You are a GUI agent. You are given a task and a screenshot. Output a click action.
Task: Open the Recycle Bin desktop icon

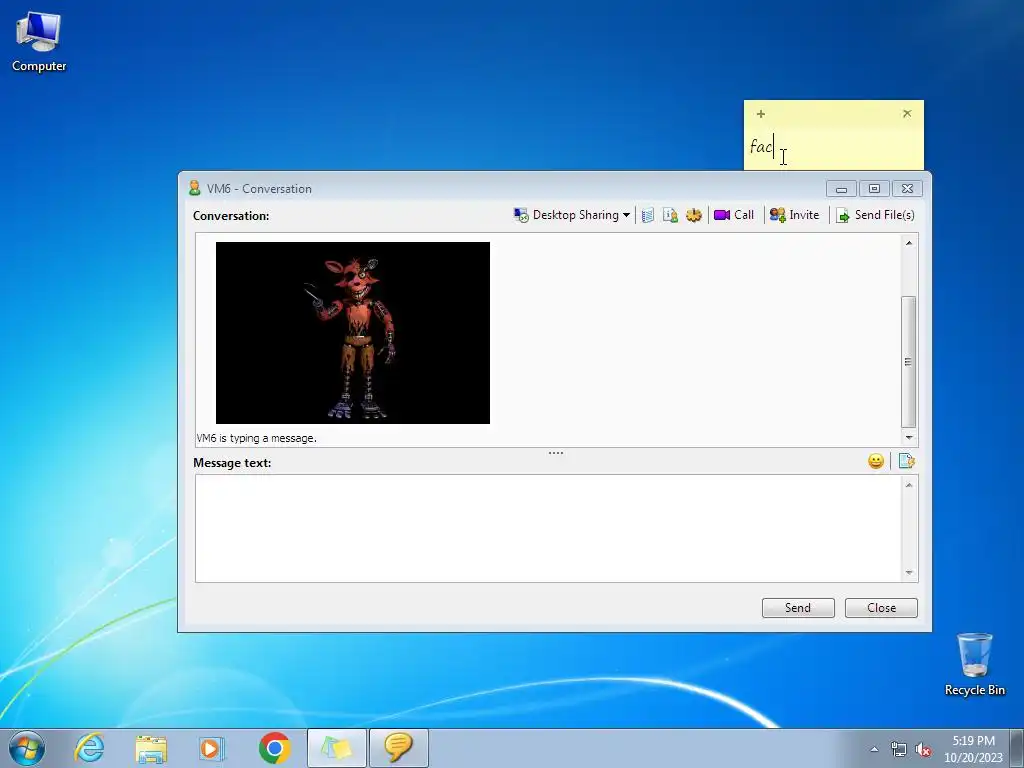click(974, 665)
